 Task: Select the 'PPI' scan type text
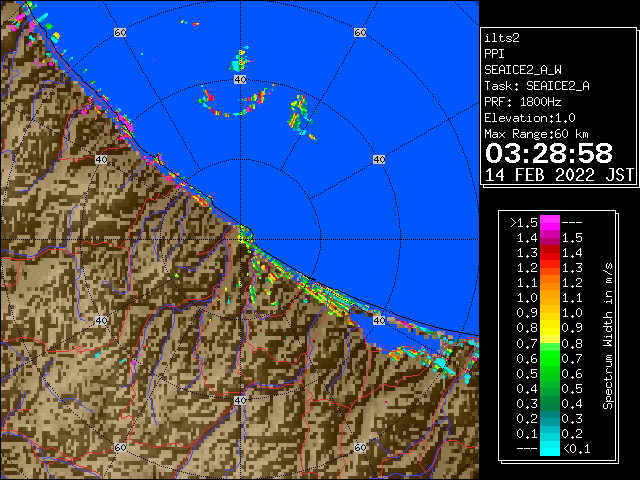(x=494, y=54)
